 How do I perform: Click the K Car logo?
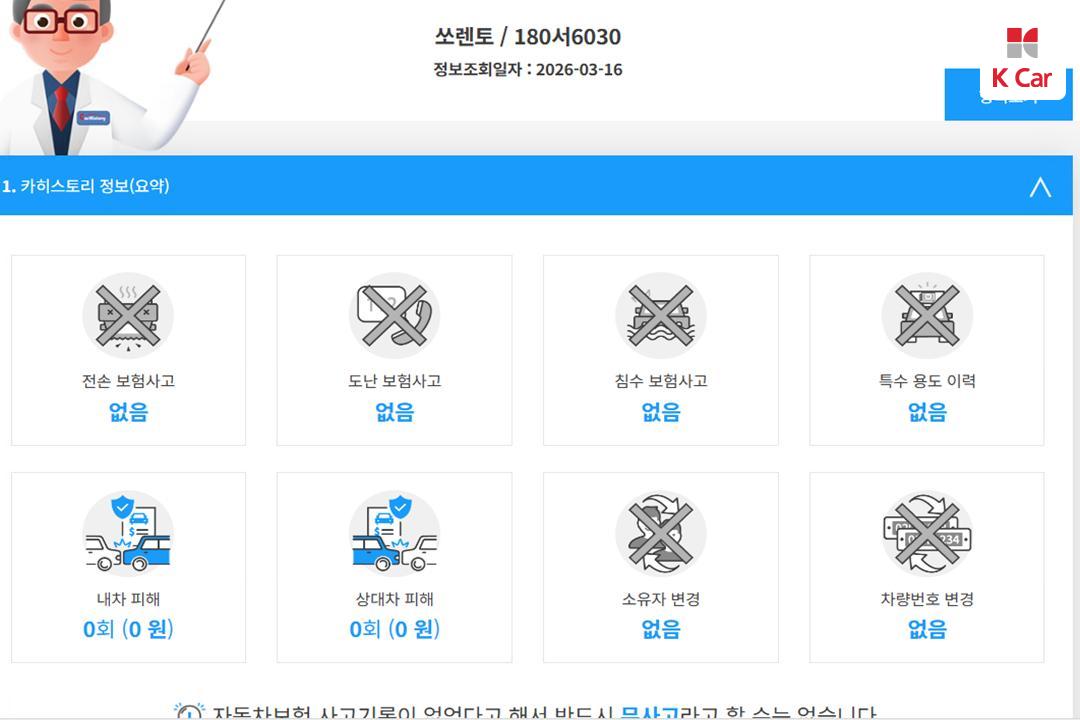1022,61
